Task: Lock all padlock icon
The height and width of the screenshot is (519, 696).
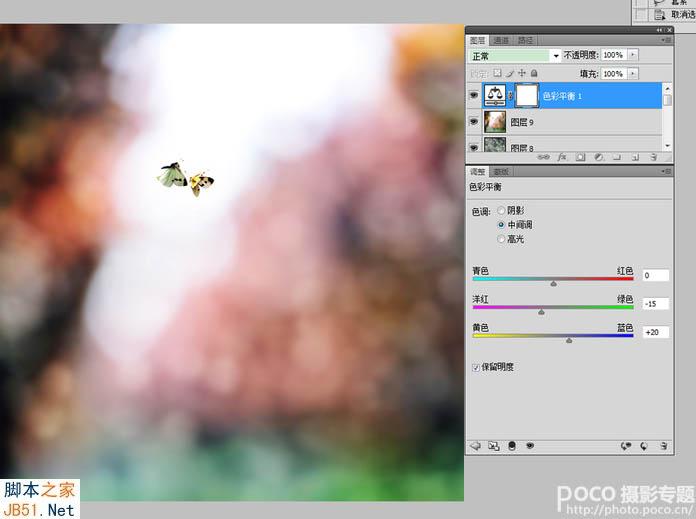Action: coord(534,73)
